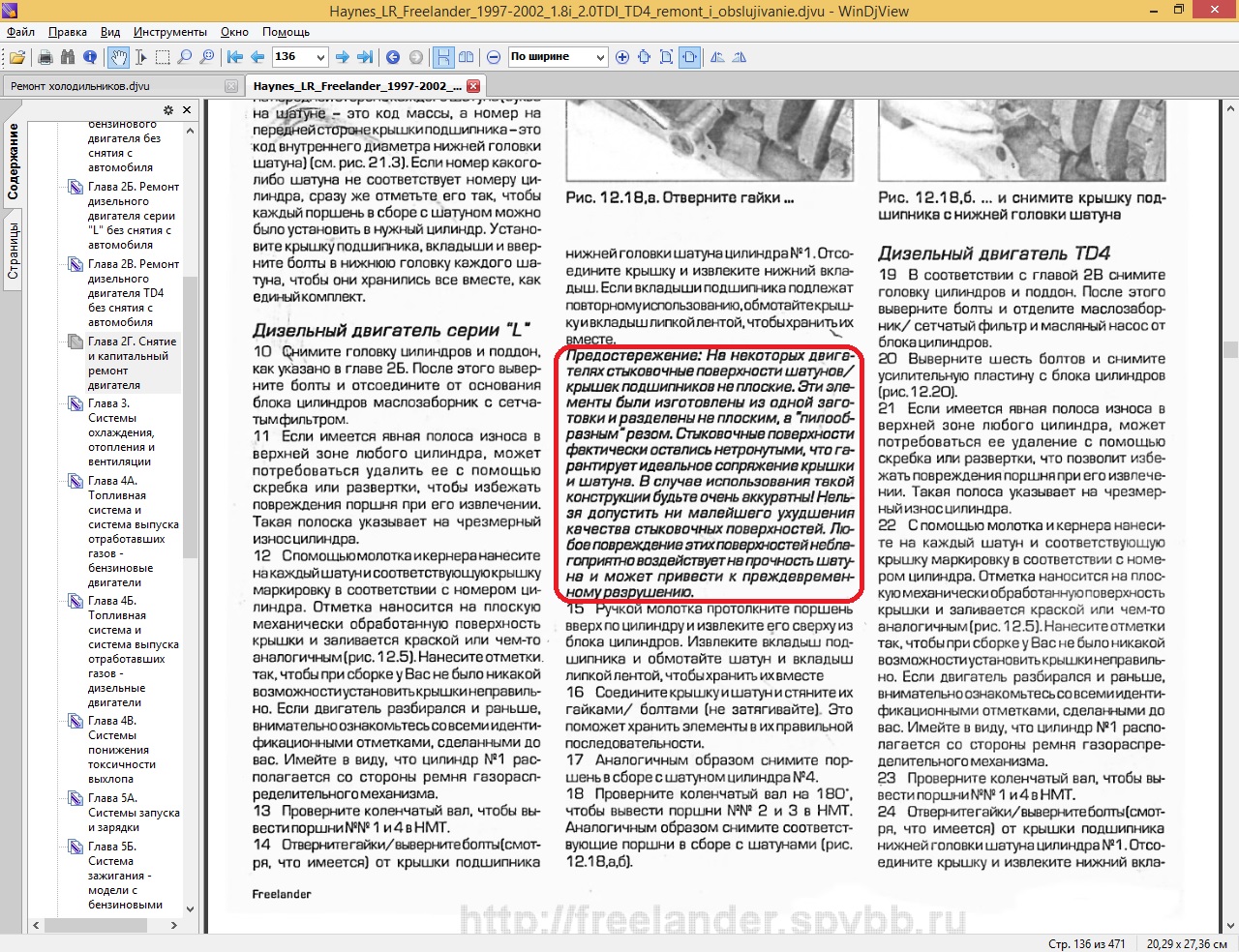Click the greyed Forward navigation arrow
1239x952 pixels.
(416, 57)
